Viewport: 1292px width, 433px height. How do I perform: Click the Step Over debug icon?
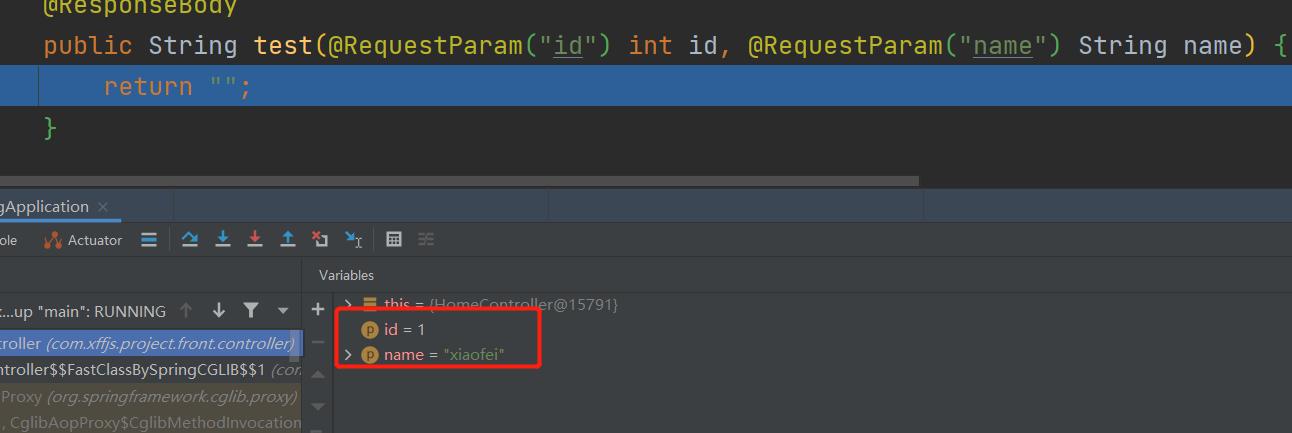coord(190,239)
